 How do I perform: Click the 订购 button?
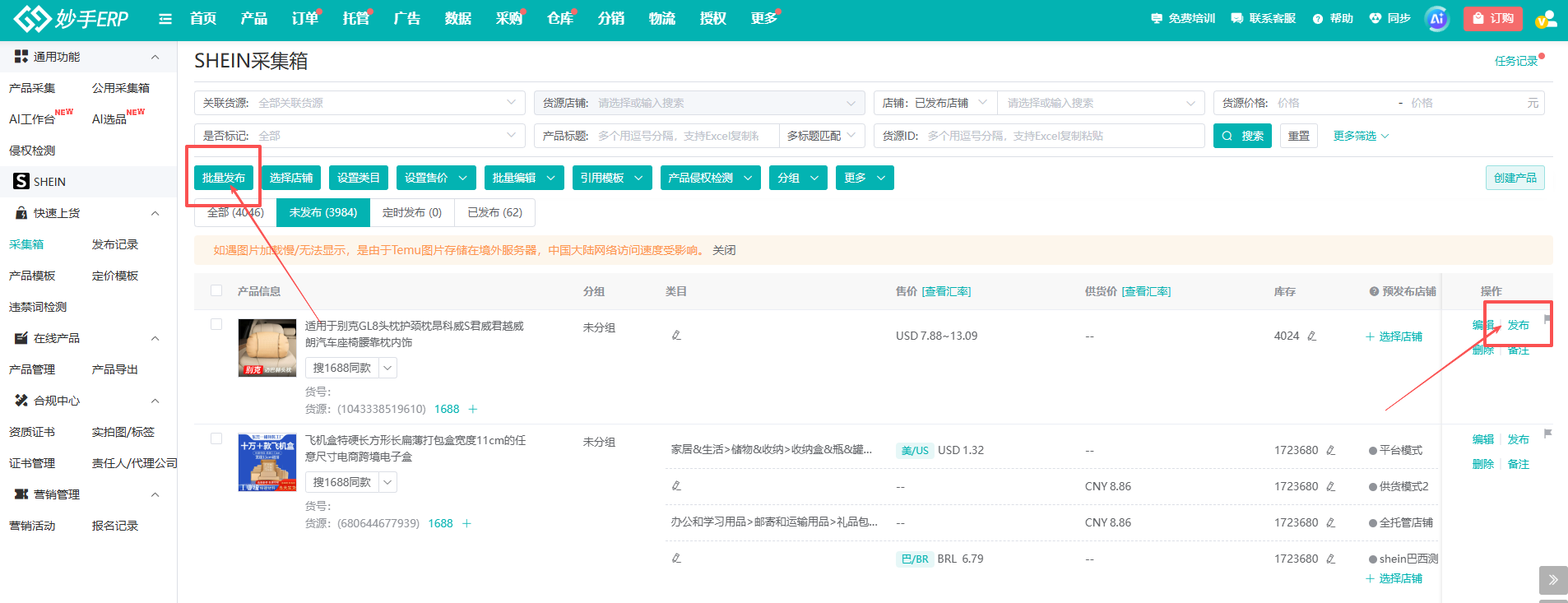tap(1493, 18)
